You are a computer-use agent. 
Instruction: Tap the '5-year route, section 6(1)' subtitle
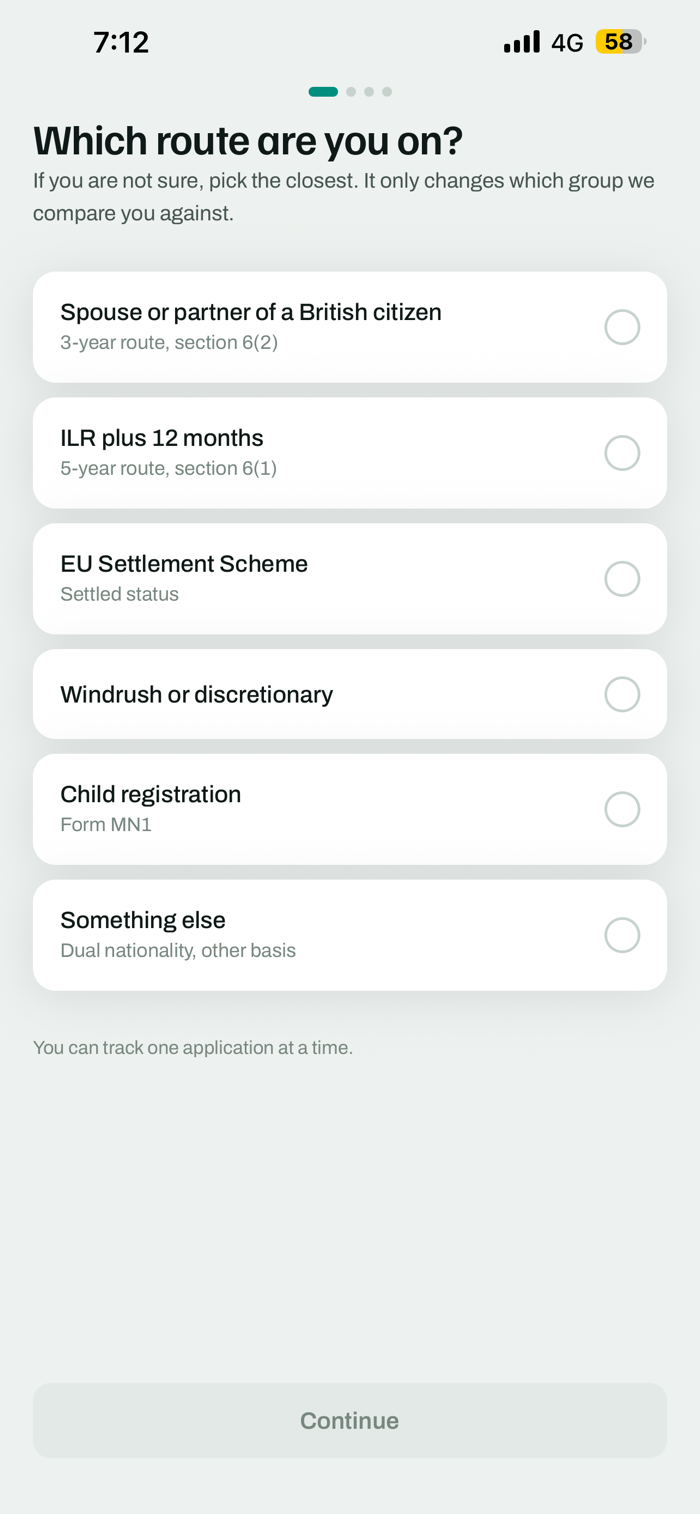click(168, 468)
